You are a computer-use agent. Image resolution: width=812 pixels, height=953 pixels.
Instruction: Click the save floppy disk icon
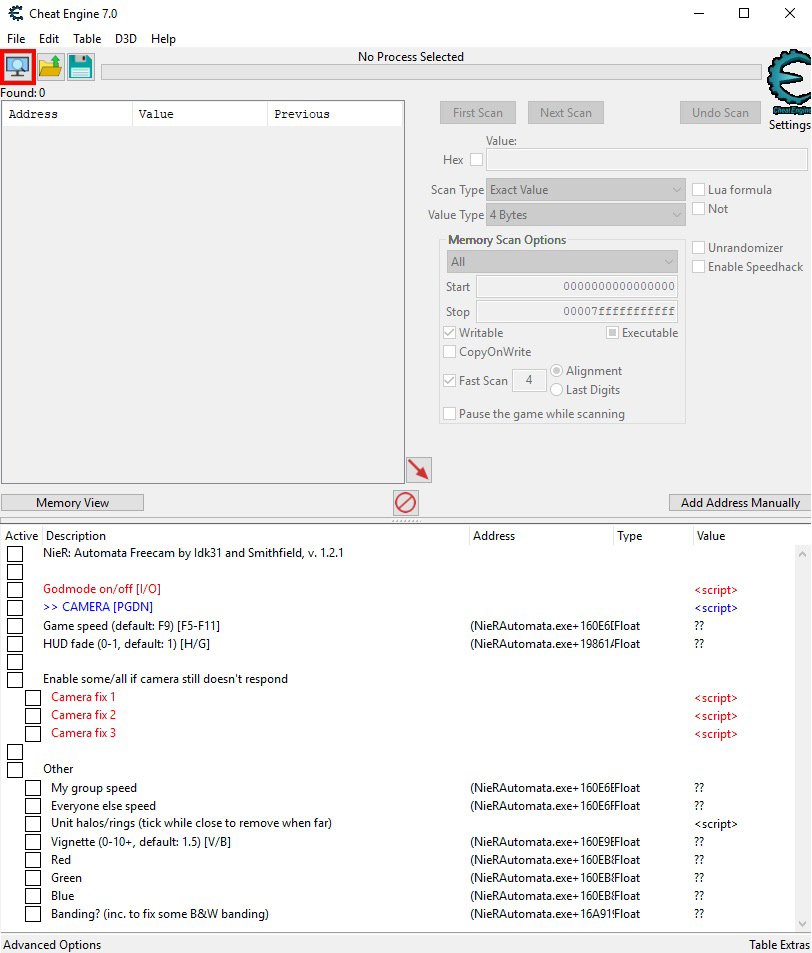tap(81, 66)
